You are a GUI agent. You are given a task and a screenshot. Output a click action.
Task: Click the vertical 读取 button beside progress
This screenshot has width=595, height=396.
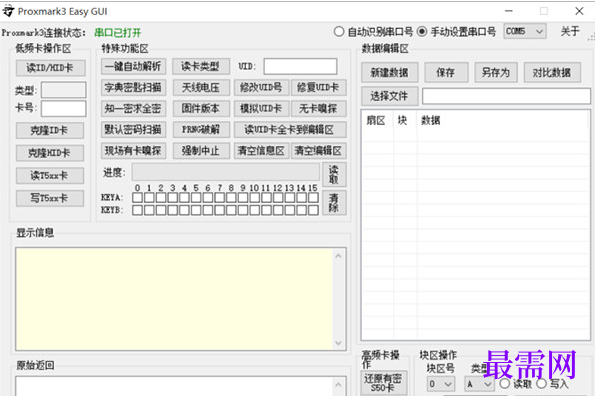pos(334,174)
